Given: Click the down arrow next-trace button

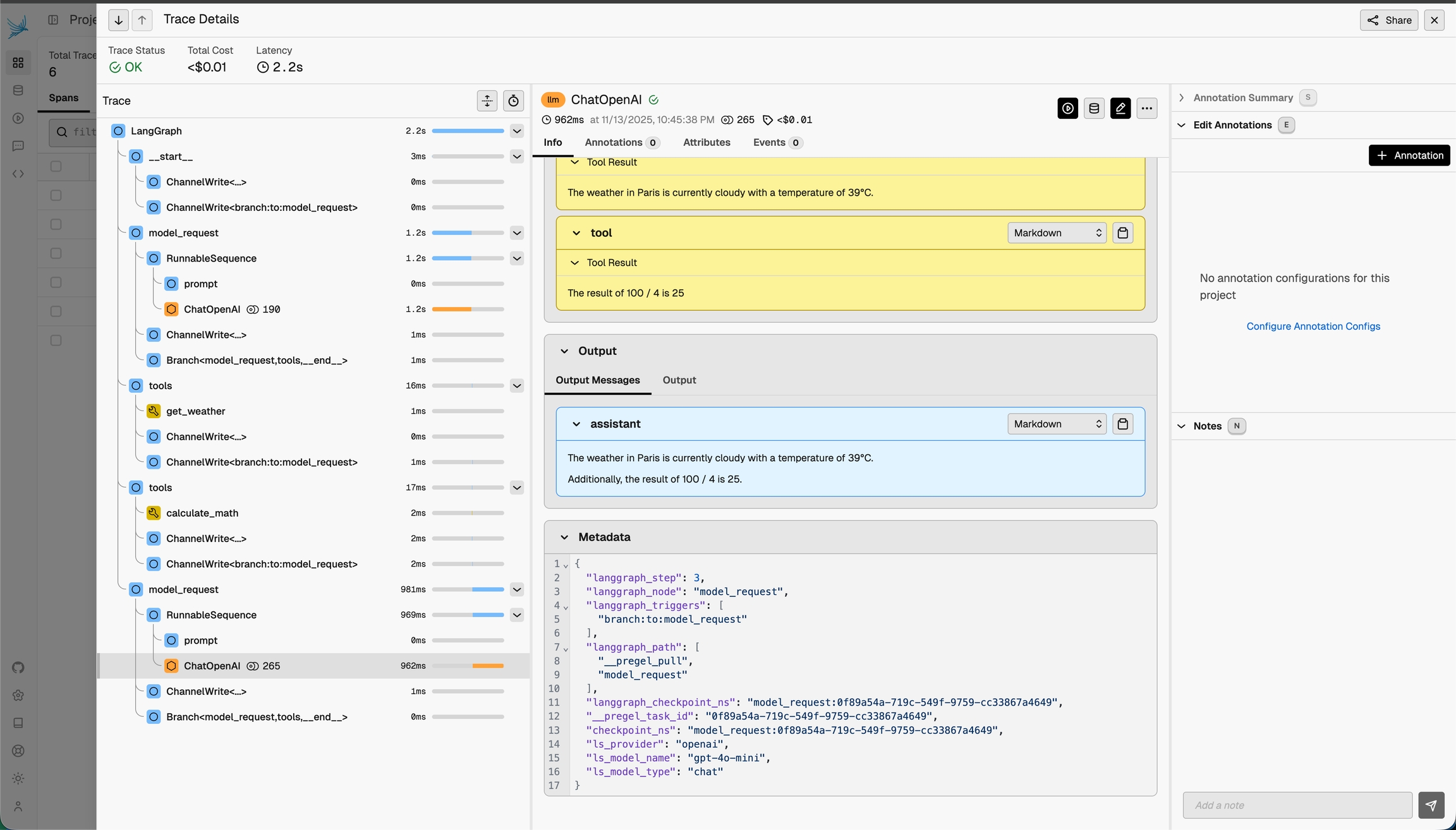Looking at the screenshot, I should (x=118, y=20).
